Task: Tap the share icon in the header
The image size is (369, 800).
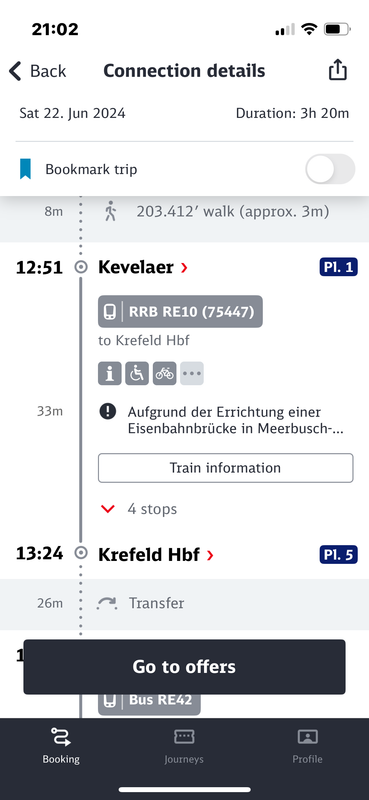Action: (x=337, y=70)
